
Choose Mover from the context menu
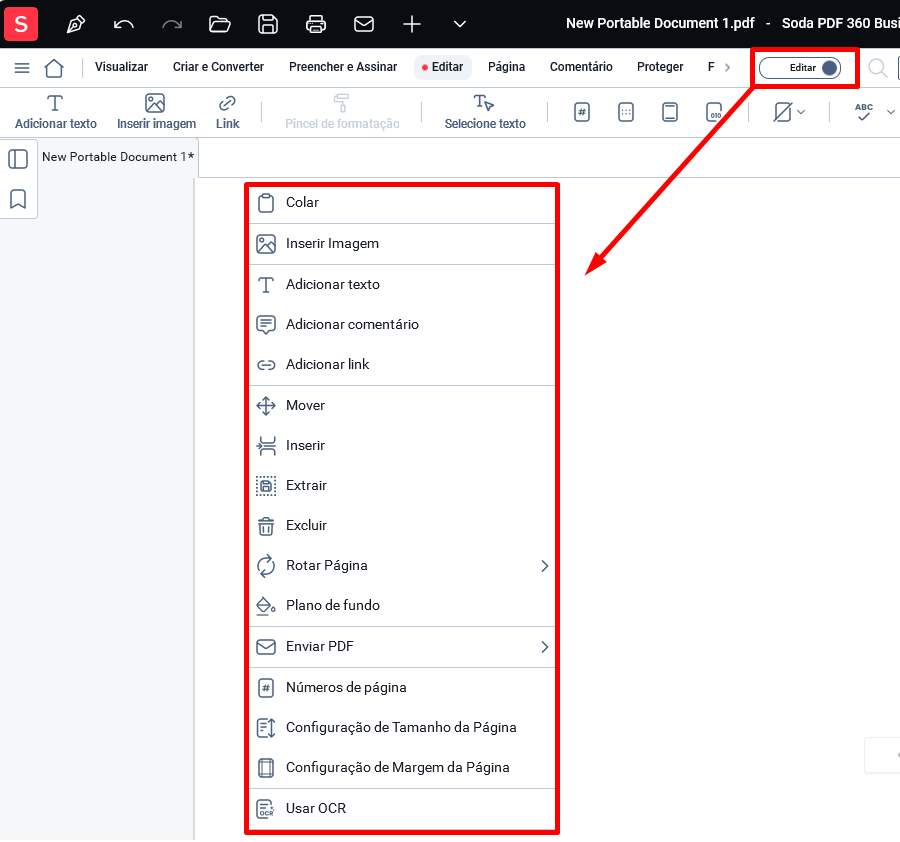click(402, 406)
